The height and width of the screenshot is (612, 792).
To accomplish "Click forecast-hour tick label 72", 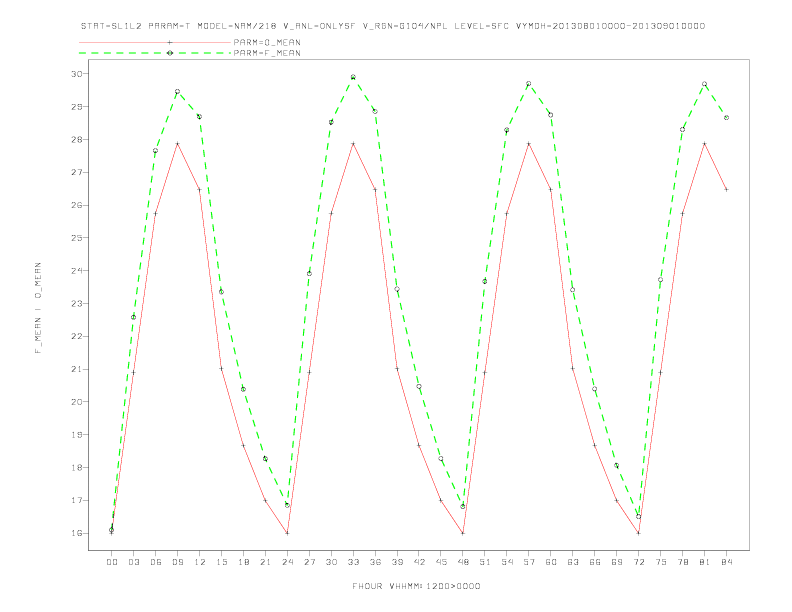I will click(638, 562).
